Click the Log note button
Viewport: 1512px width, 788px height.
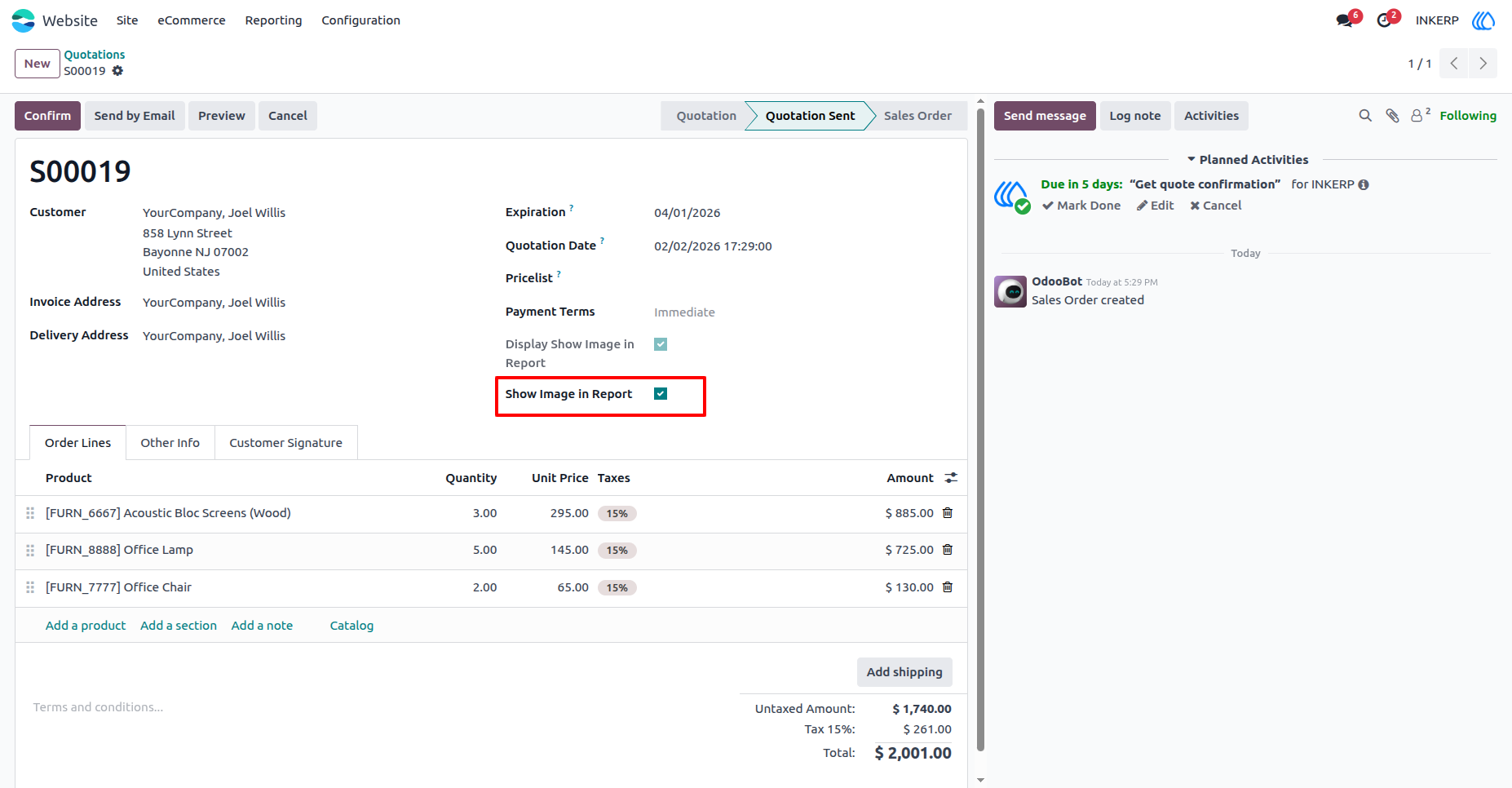1135,116
